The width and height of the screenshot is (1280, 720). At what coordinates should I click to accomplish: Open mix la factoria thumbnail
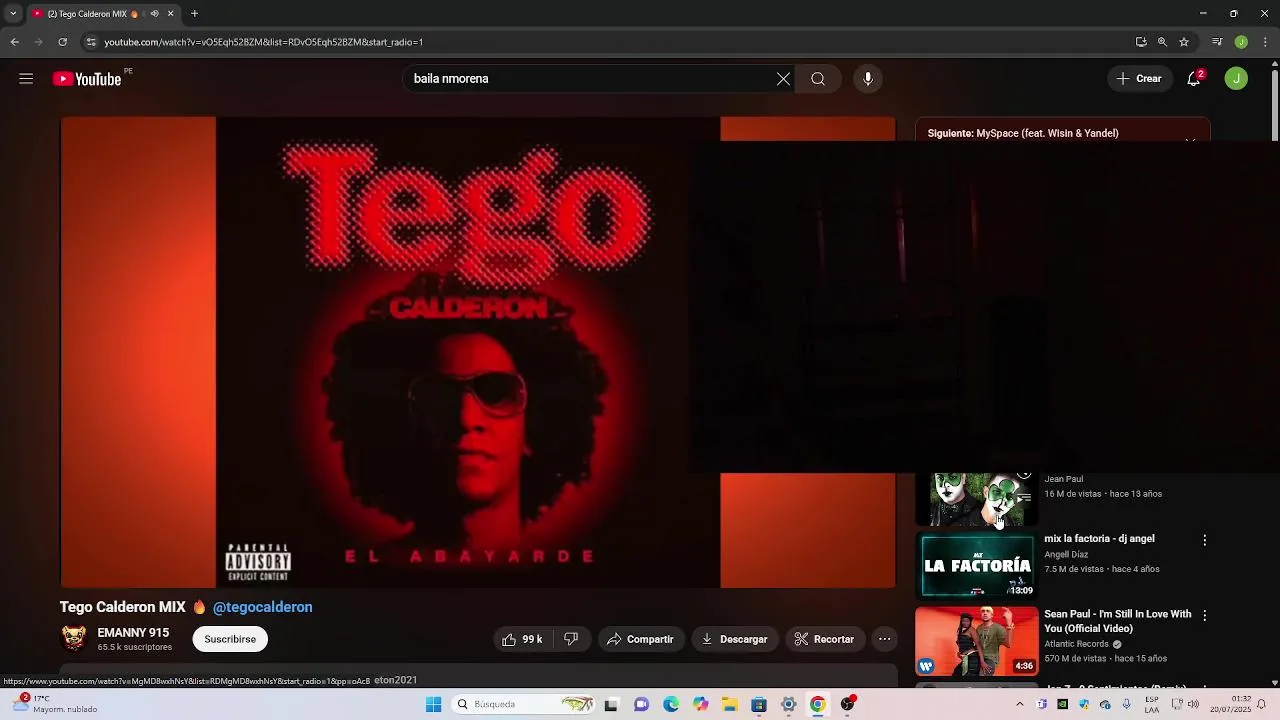pyautogui.click(x=977, y=566)
